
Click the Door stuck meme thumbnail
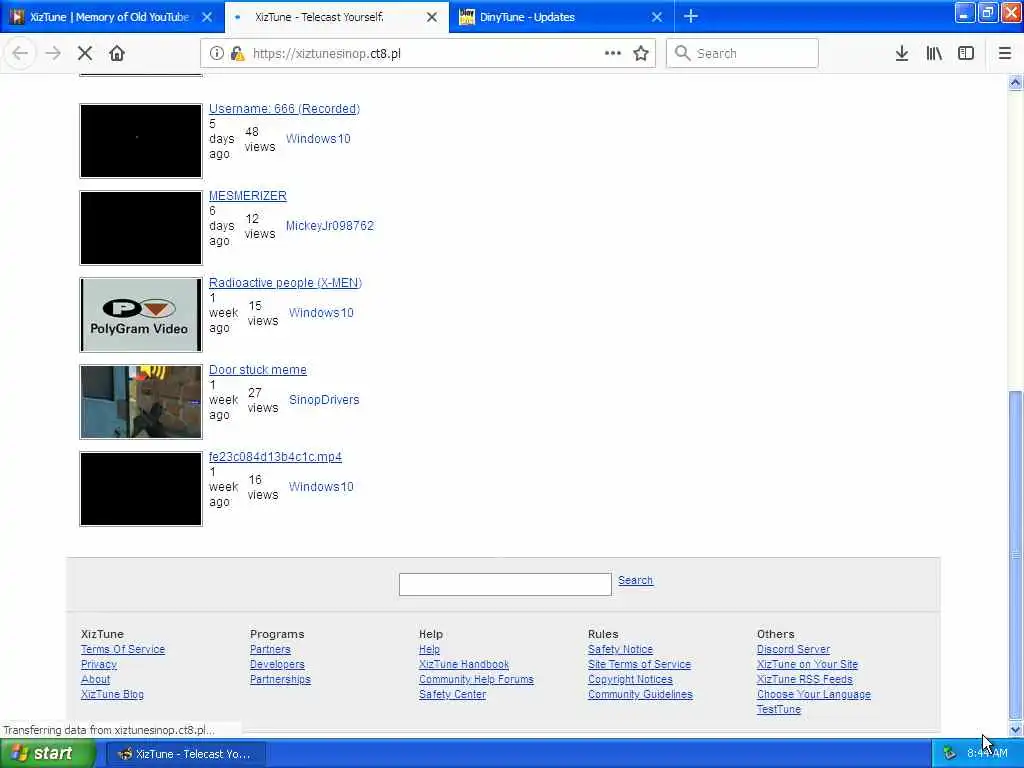[141, 401]
